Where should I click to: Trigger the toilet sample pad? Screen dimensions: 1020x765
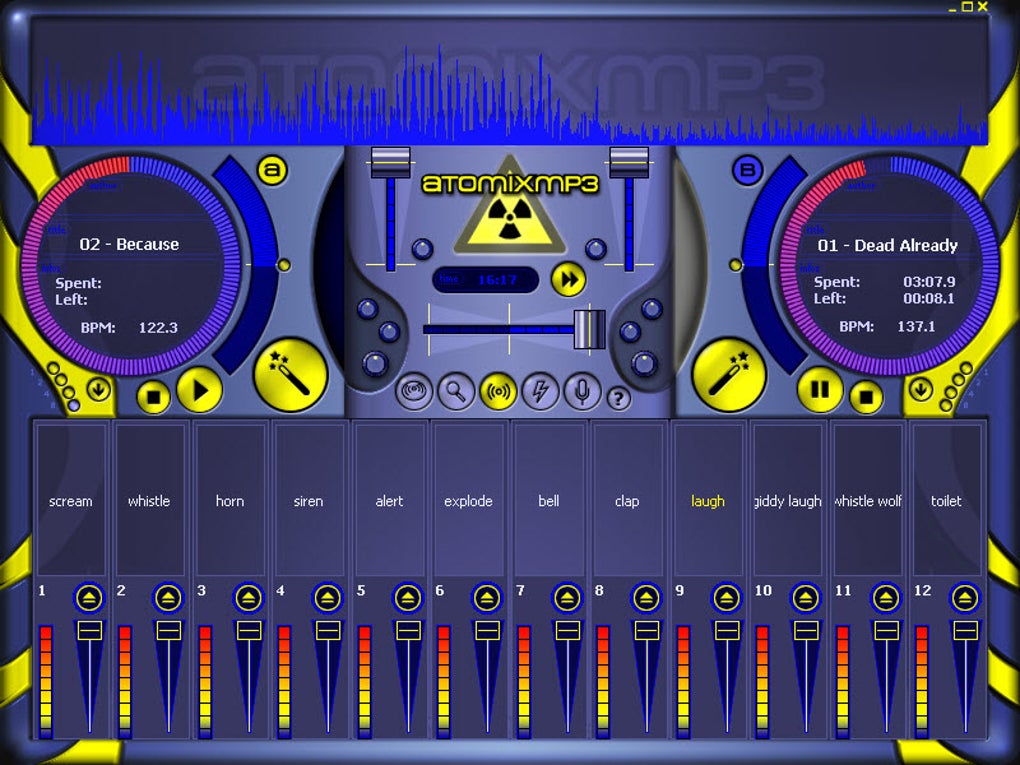click(946, 500)
